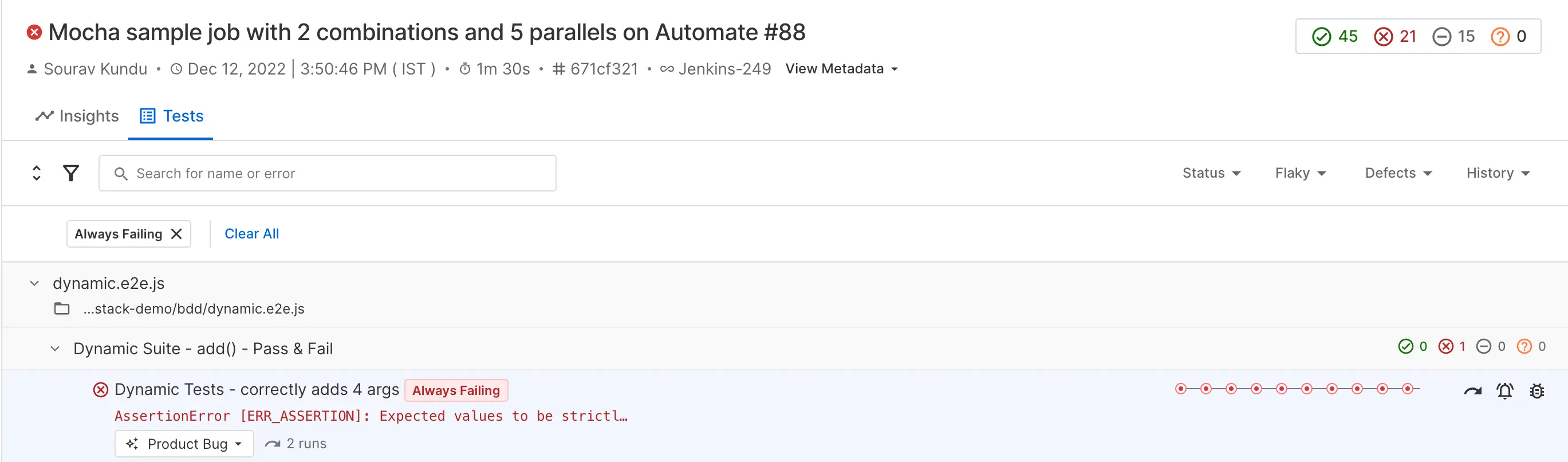Click the search by name or error field
Screen dimensions: 1568x462
pos(328,174)
